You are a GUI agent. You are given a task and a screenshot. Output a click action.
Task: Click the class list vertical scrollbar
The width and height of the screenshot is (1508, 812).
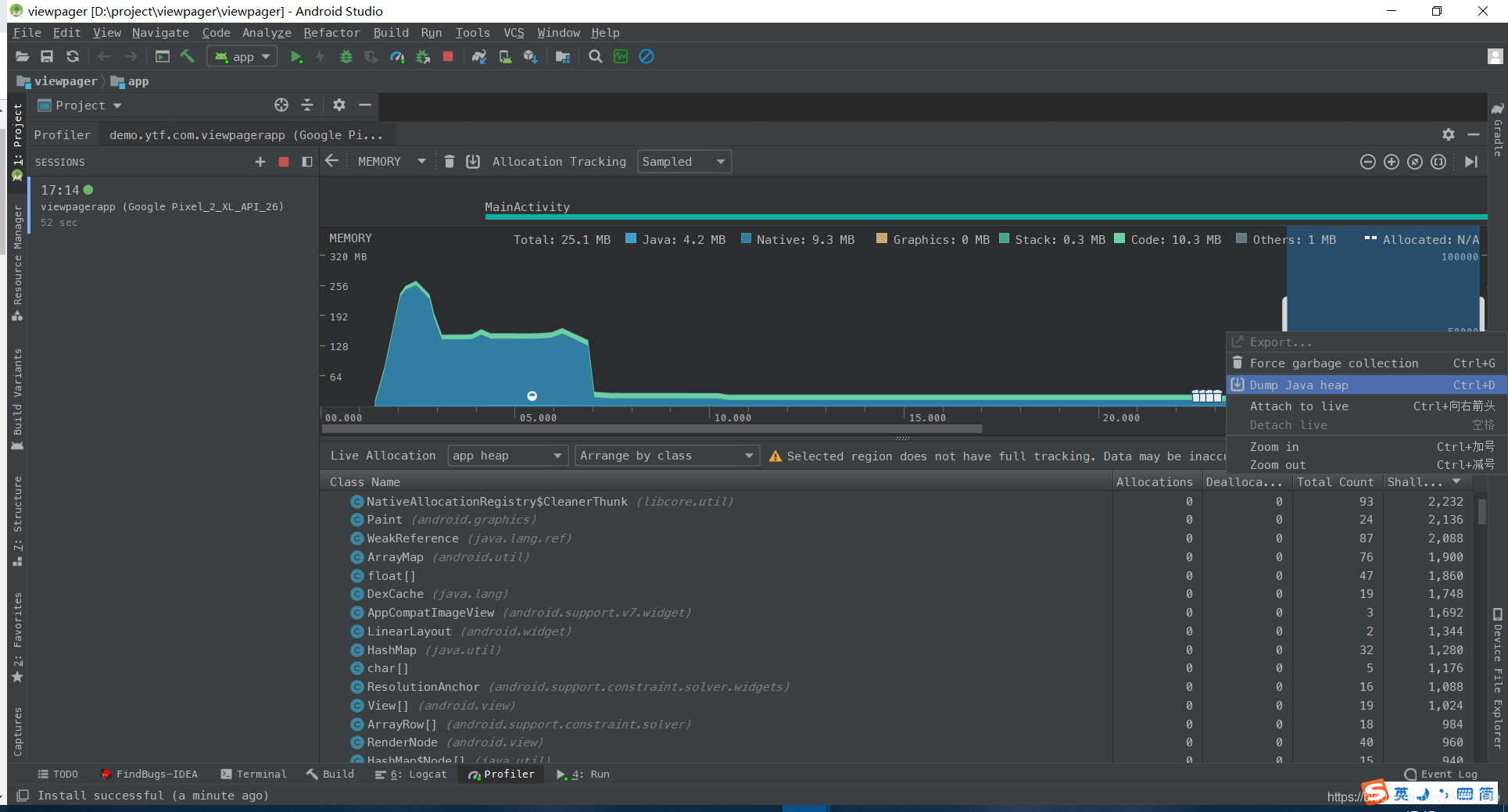point(1482,512)
